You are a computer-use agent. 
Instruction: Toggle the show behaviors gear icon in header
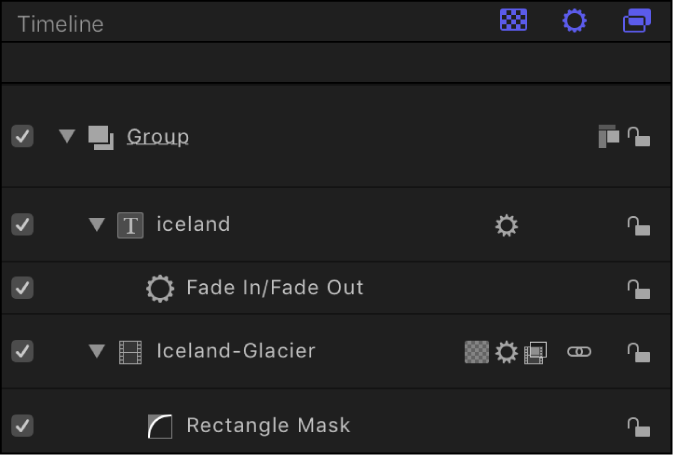(x=574, y=21)
